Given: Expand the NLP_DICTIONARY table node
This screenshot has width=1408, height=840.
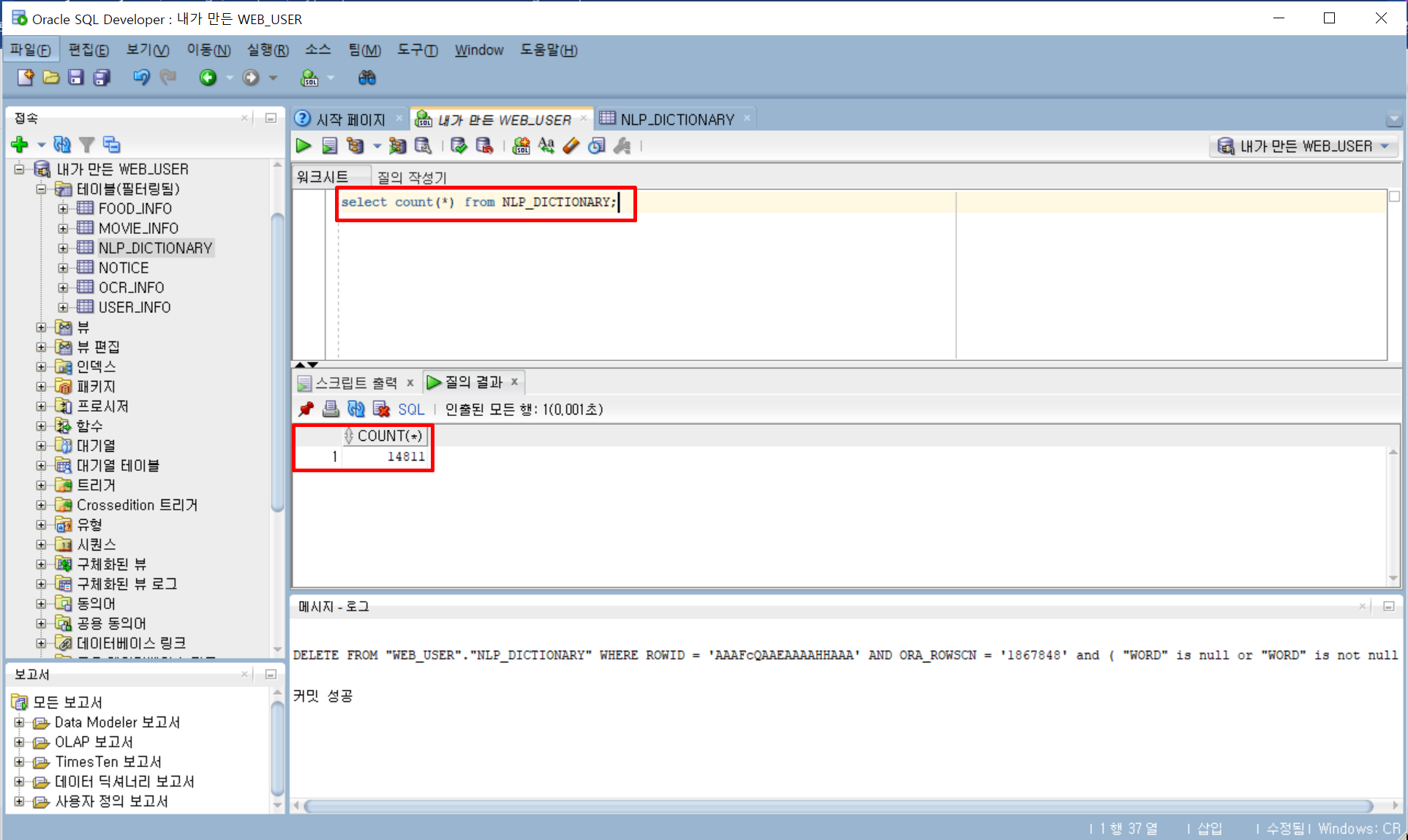Looking at the screenshot, I should click(63, 249).
